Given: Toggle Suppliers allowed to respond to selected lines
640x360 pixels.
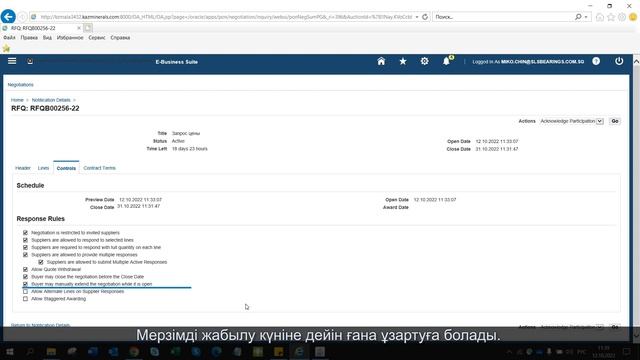Looking at the screenshot, I should point(25,240).
